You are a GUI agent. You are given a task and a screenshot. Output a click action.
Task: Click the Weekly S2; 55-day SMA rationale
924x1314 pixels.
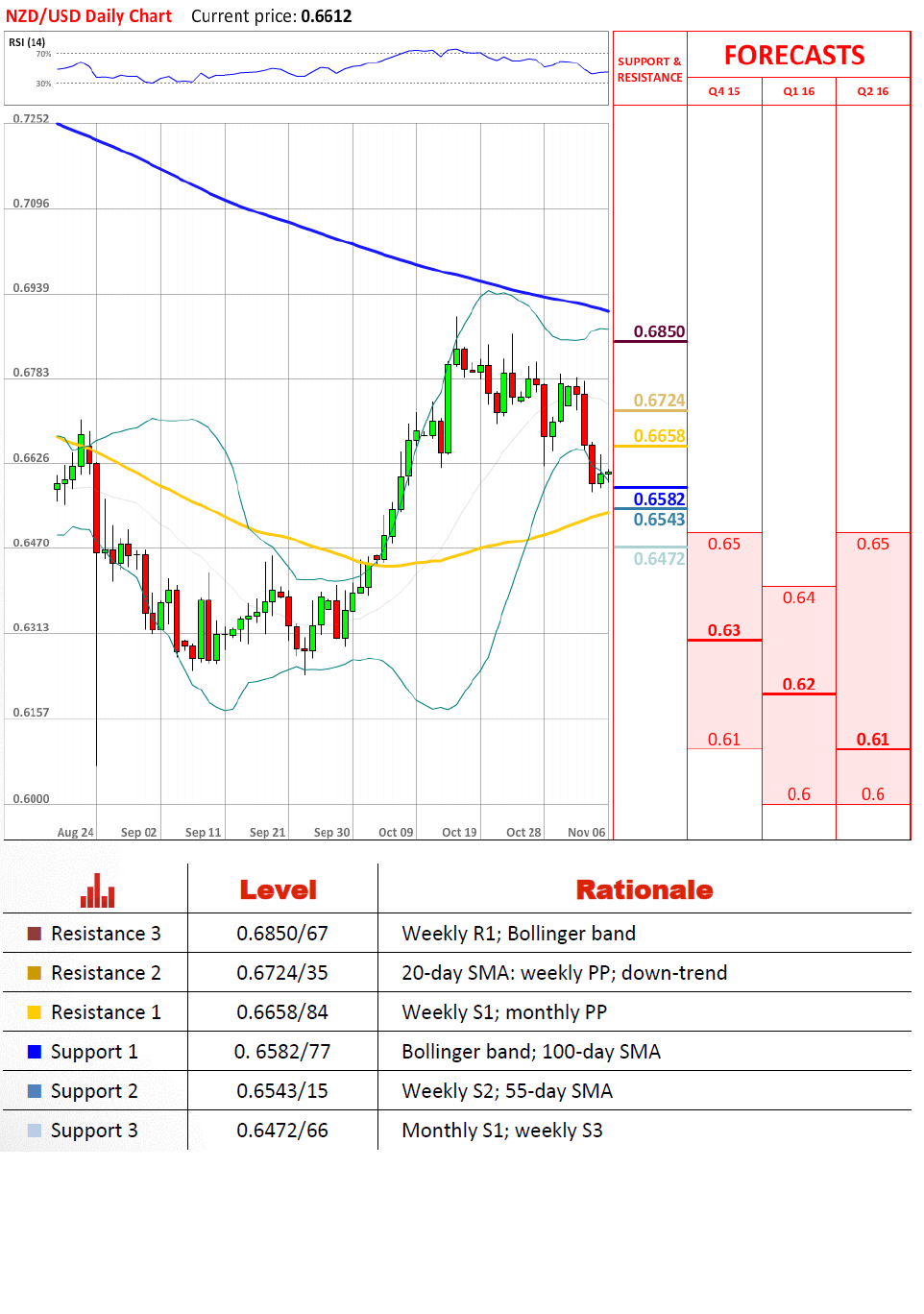[x=507, y=1091]
